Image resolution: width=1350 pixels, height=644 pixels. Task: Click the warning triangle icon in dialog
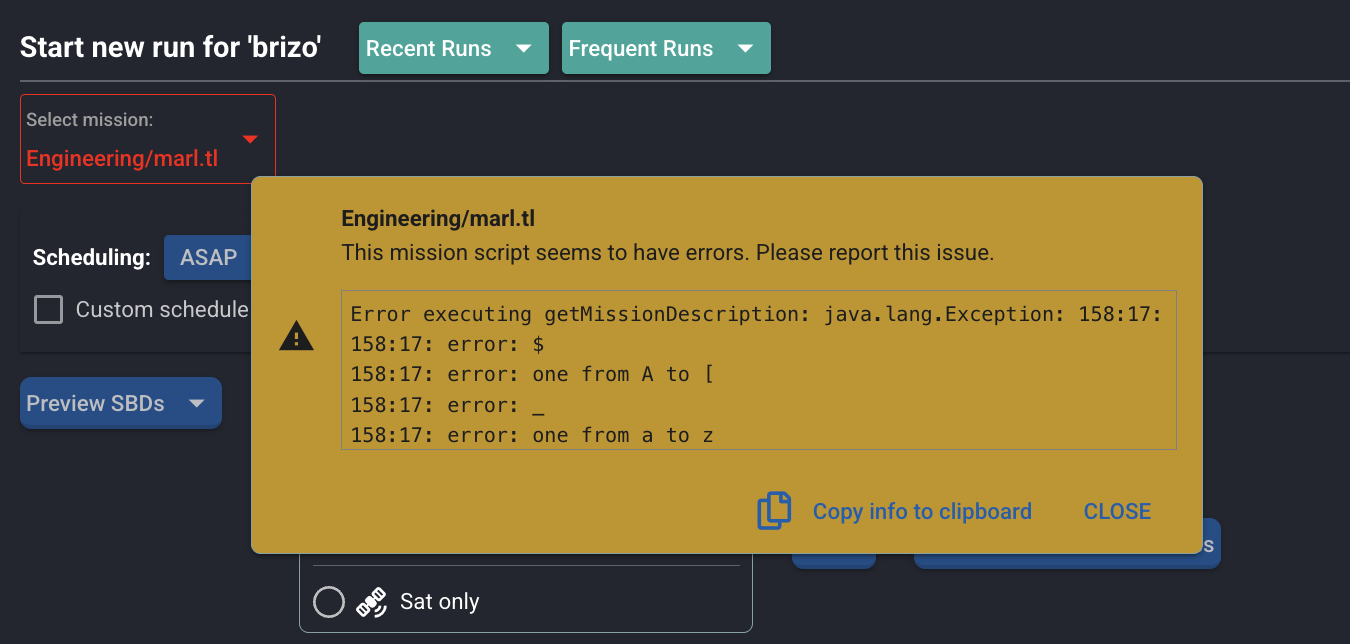pos(296,337)
